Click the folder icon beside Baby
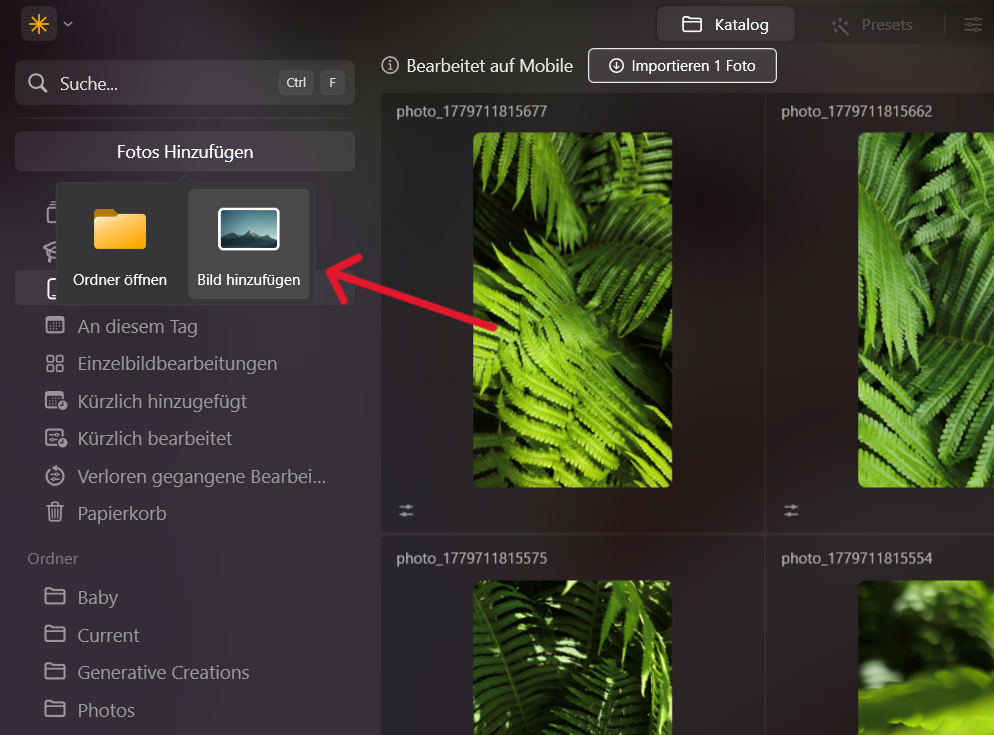The image size is (994, 735). click(x=55, y=596)
